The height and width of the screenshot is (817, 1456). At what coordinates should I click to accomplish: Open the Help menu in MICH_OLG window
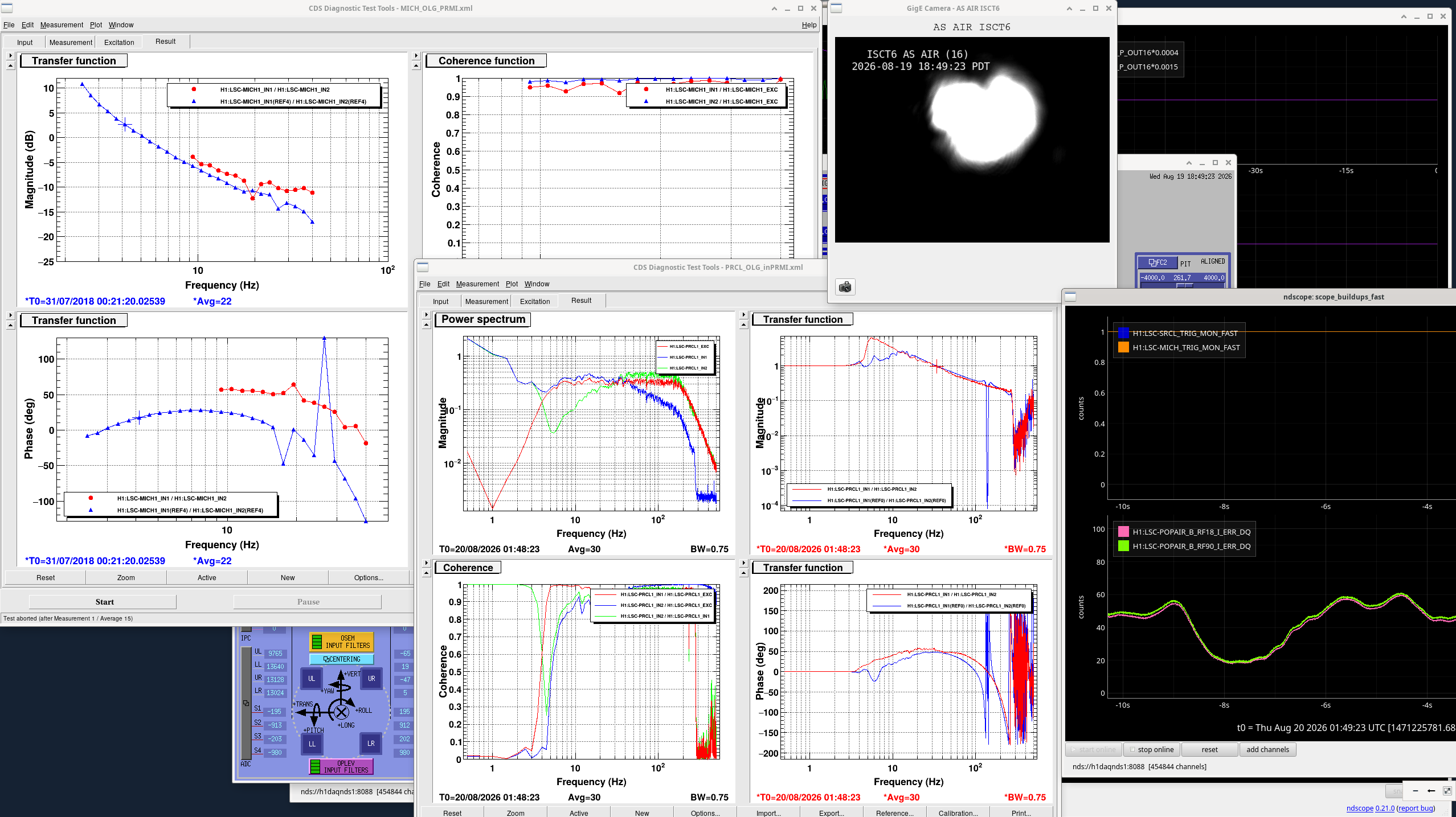click(809, 24)
